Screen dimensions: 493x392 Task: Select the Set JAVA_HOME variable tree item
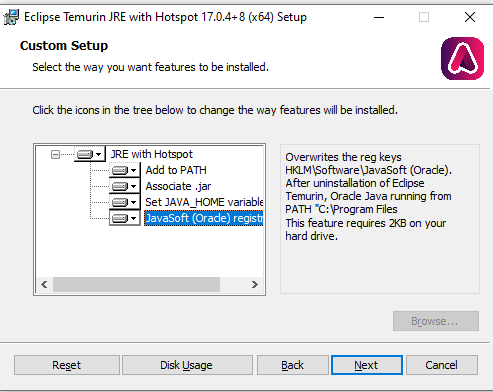(204, 202)
